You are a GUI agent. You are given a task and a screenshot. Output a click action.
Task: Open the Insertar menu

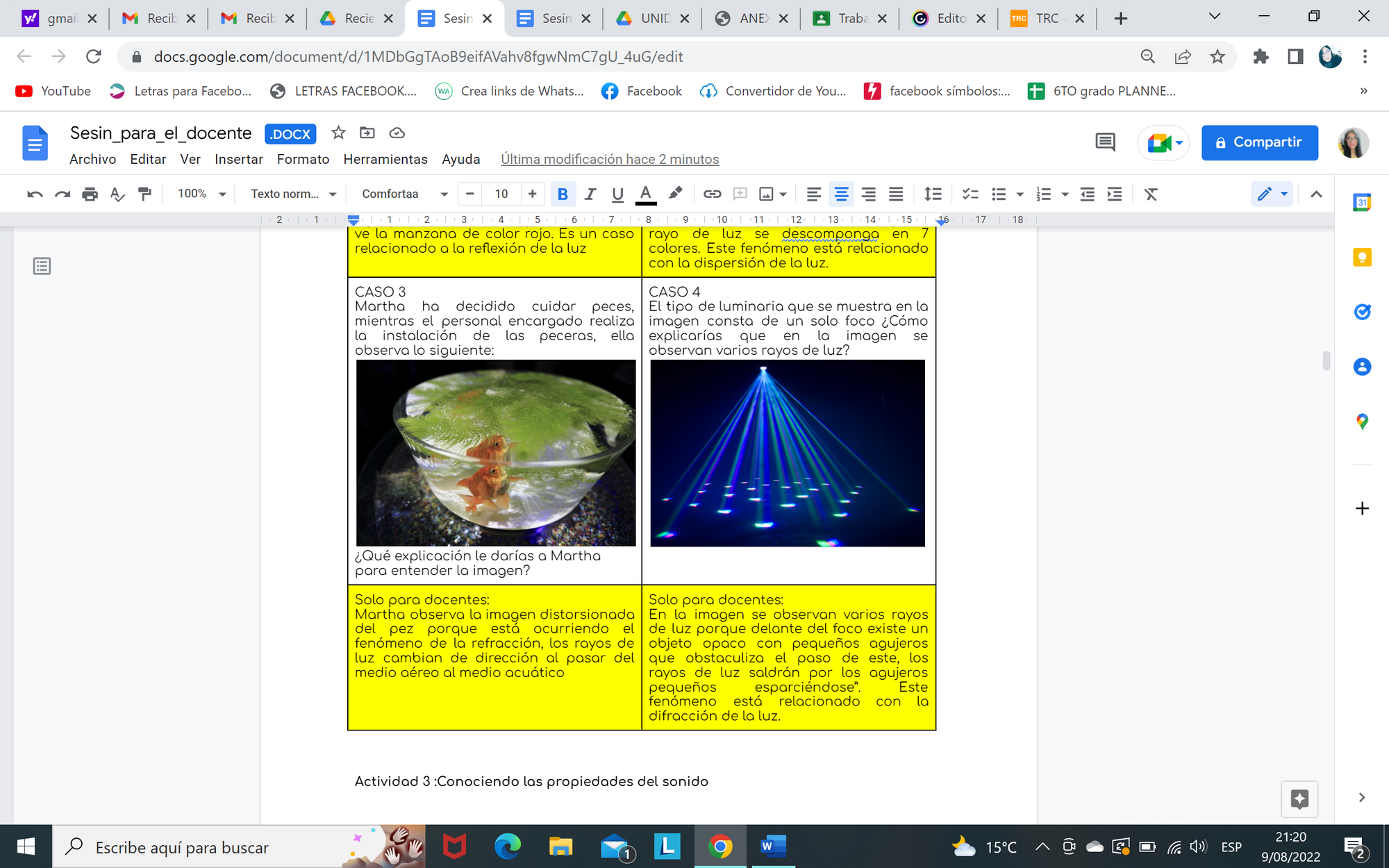pos(238,159)
